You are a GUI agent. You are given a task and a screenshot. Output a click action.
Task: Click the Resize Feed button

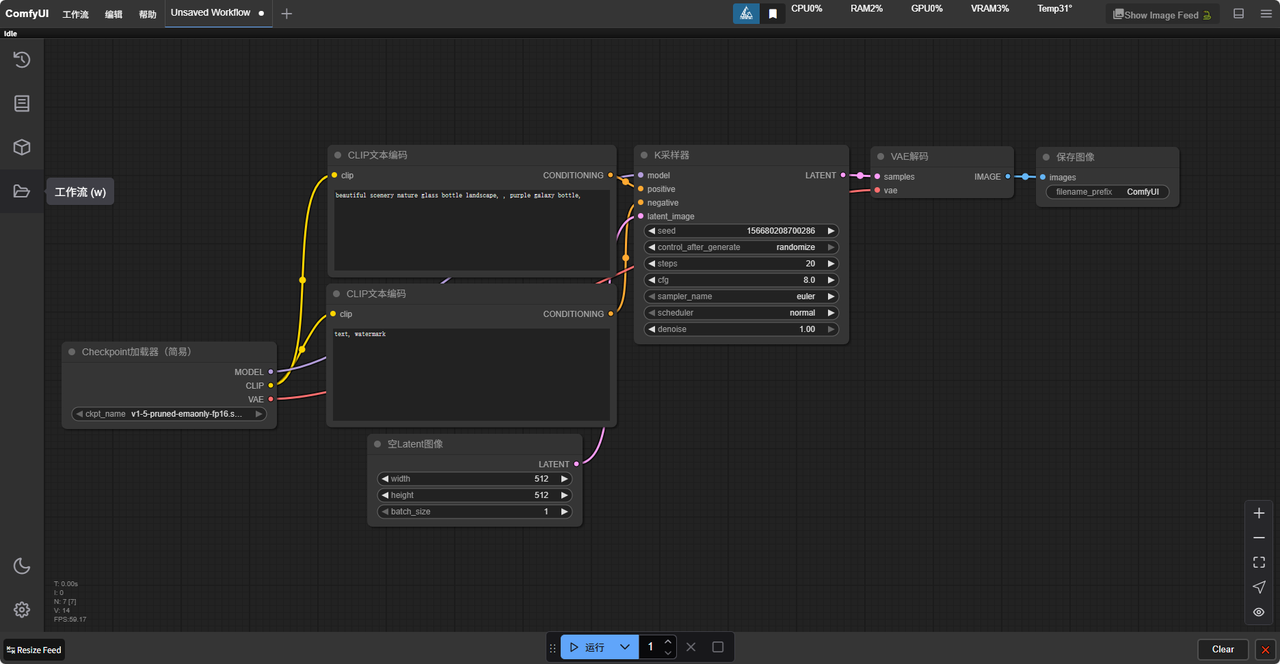coord(34,650)
